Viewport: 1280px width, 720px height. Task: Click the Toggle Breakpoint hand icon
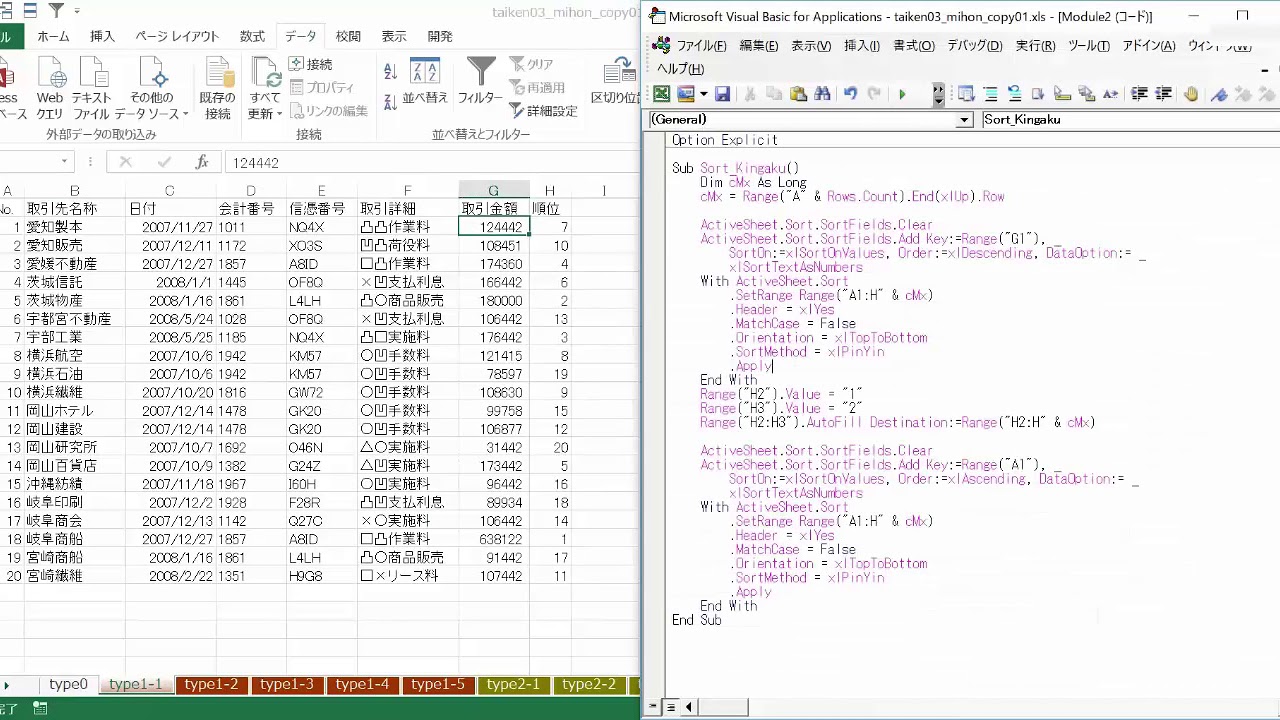click(1191, 94)
